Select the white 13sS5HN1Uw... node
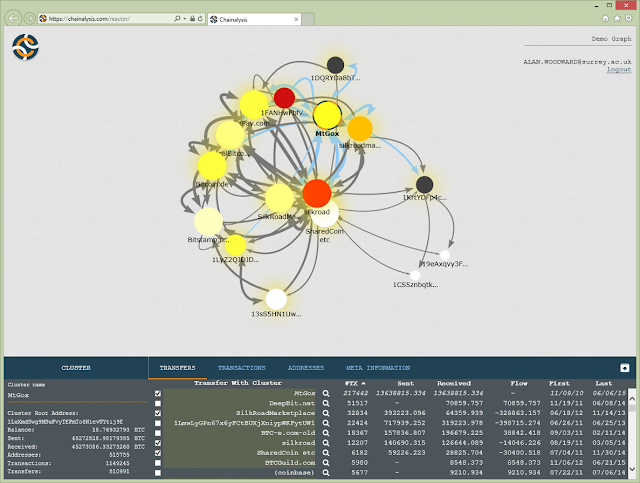This screenshot has height=483, width=640. pos(276,299)
